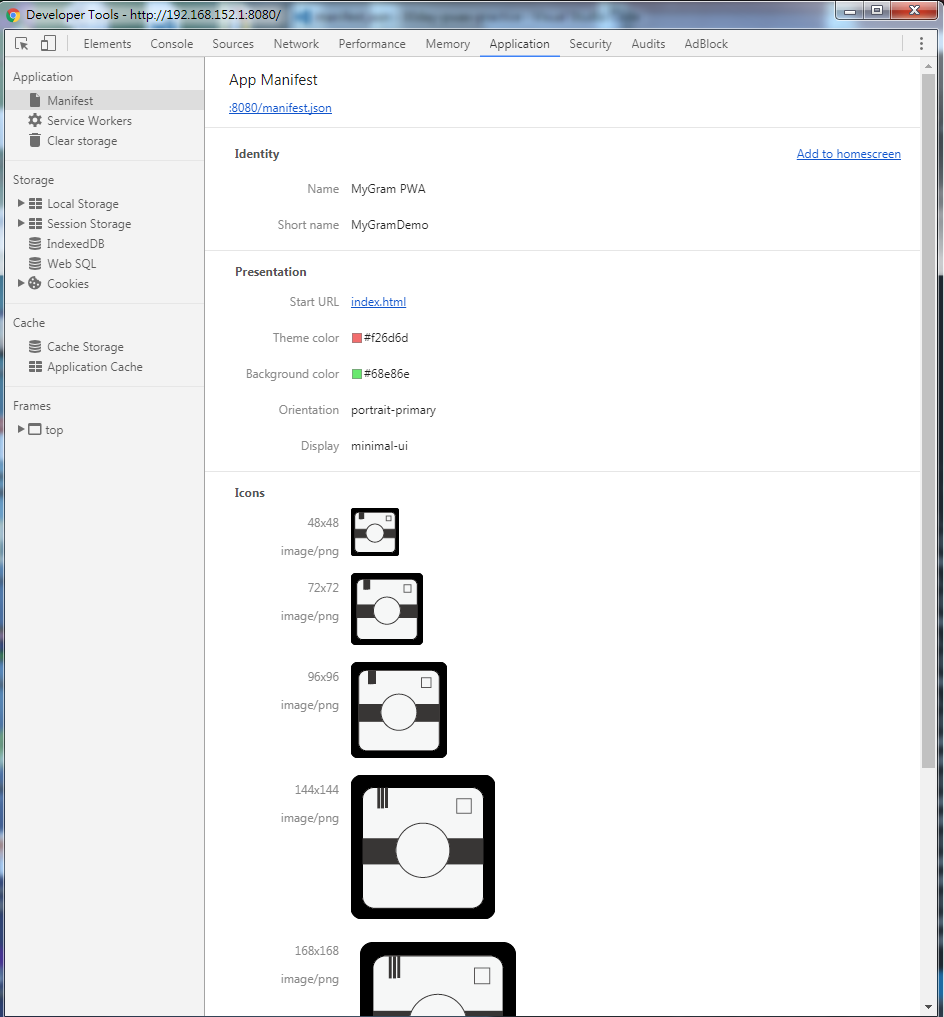Screen dimensions: 944x1017
Task: Click the Cache Storage database icon
Action: click(35, 347)
